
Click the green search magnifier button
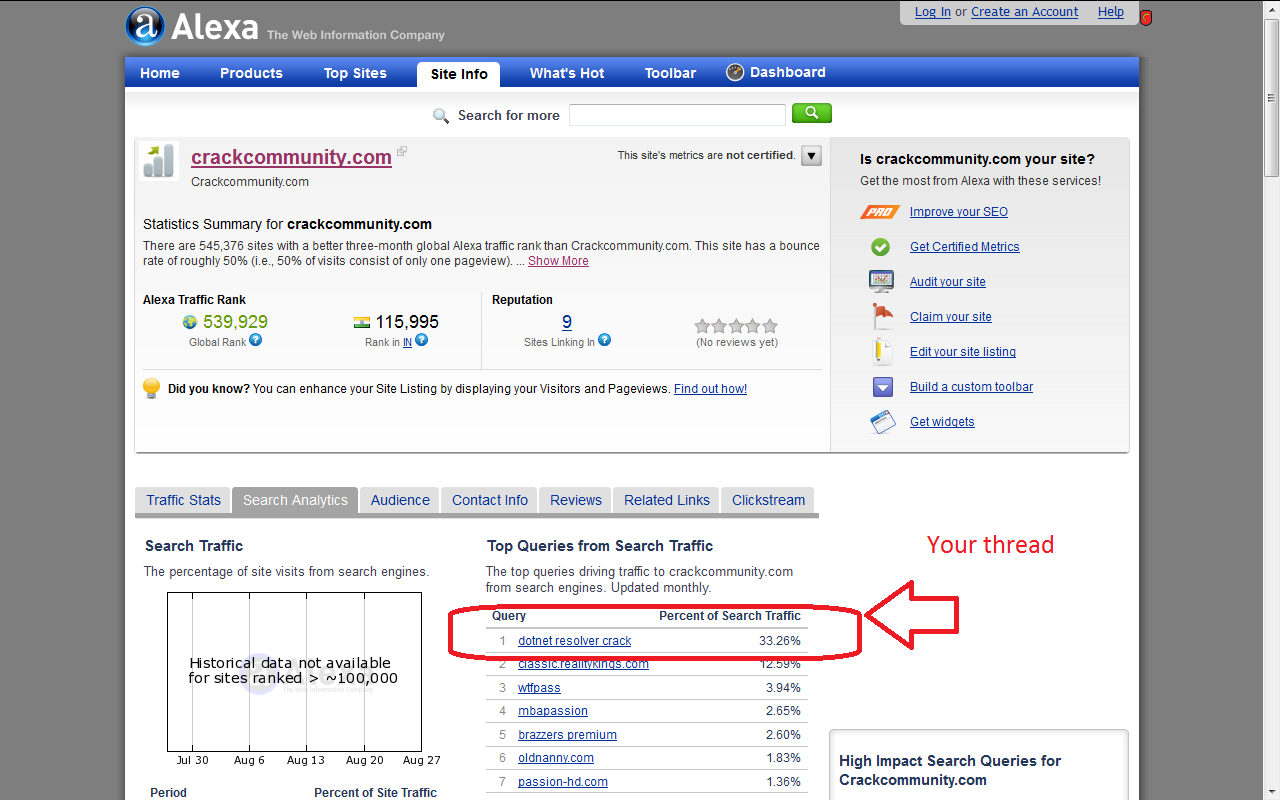812,114
